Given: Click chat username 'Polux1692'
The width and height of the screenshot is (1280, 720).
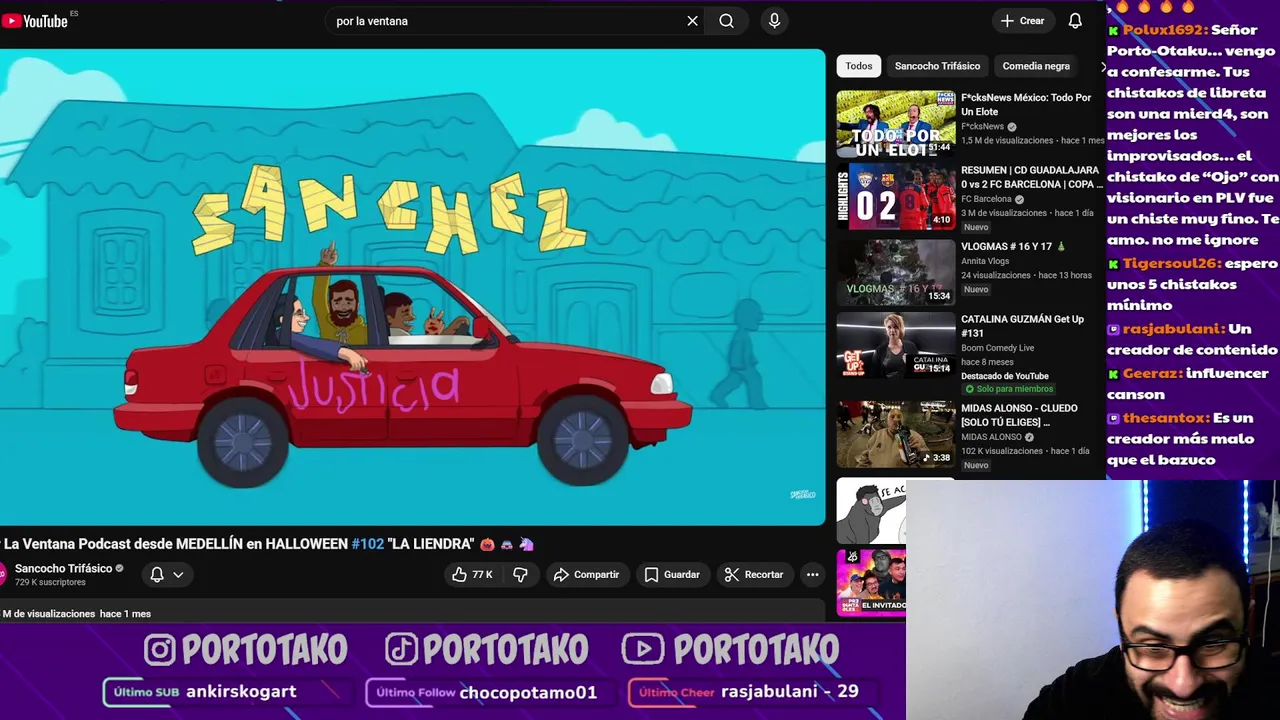Looking at the screenshot, I should click(1164, 30).
